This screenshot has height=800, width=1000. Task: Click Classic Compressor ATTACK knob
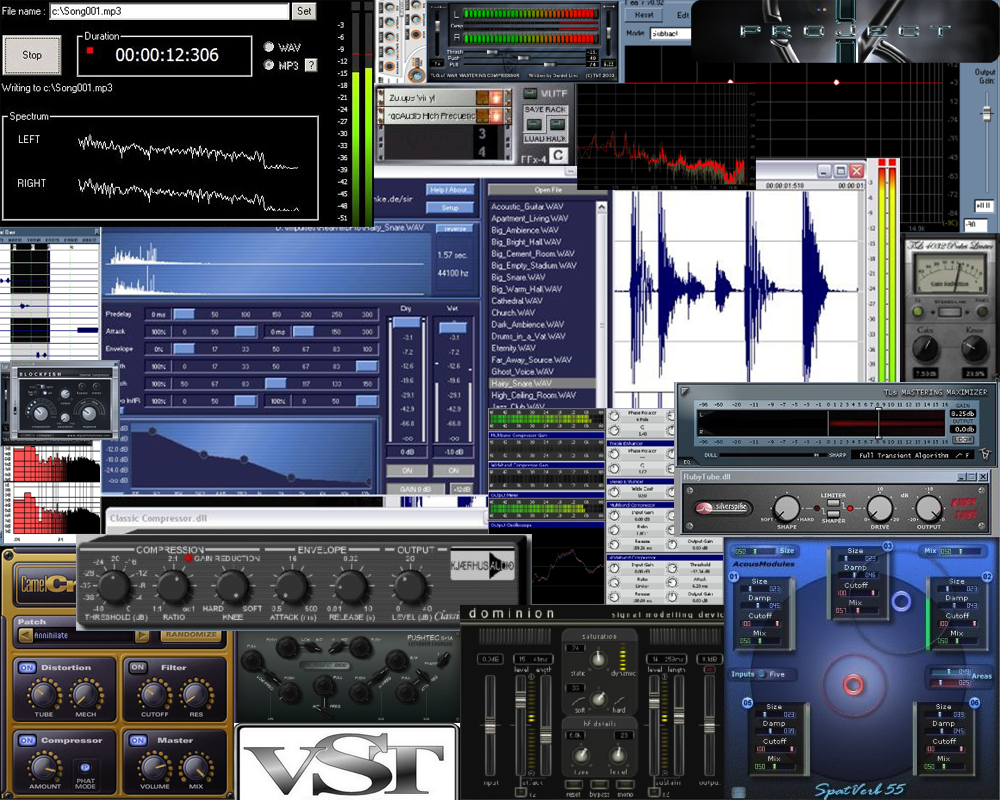pyautogui.click(x=291, y=586)
